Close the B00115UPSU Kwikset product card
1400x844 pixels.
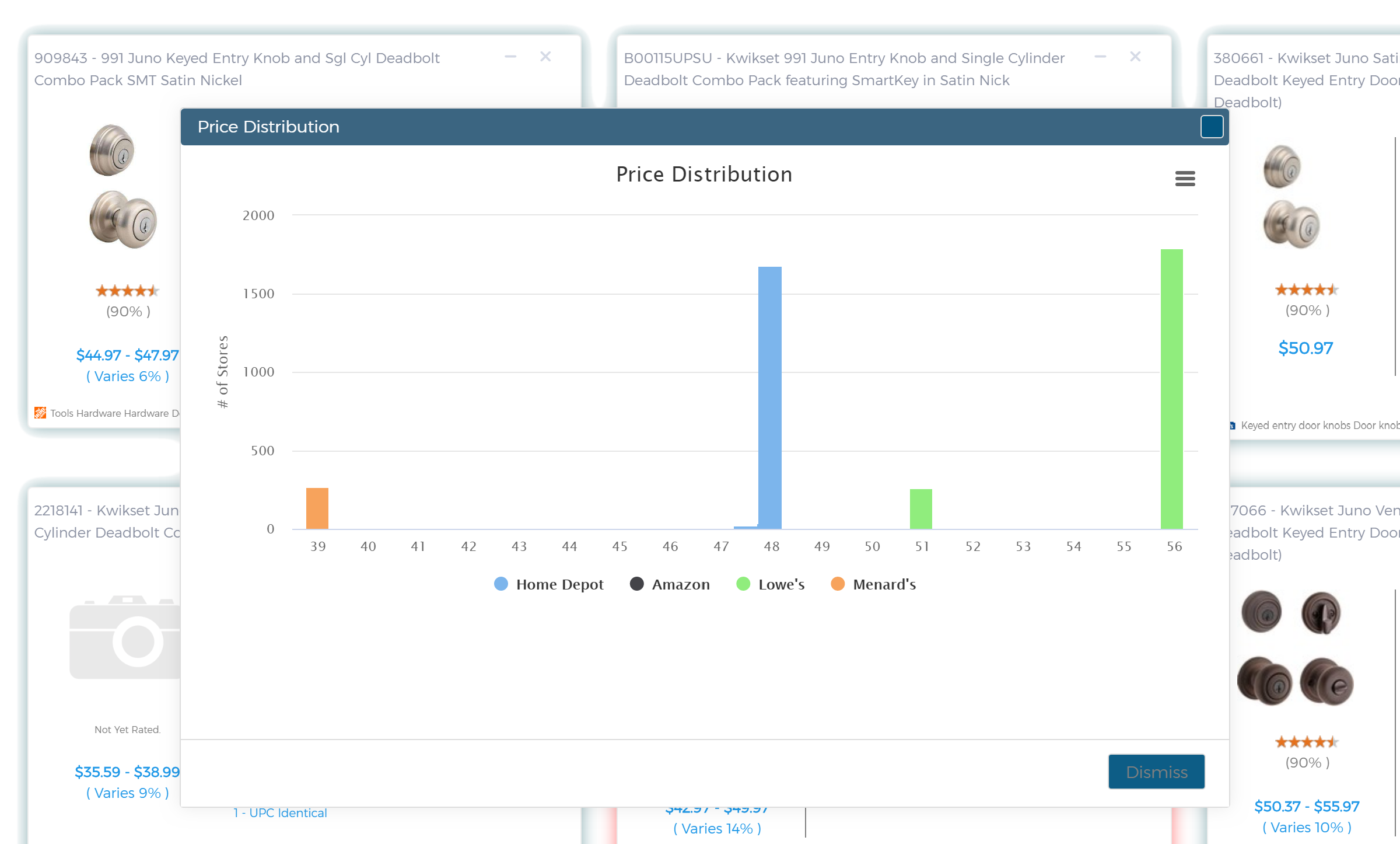click(1135, 57)
